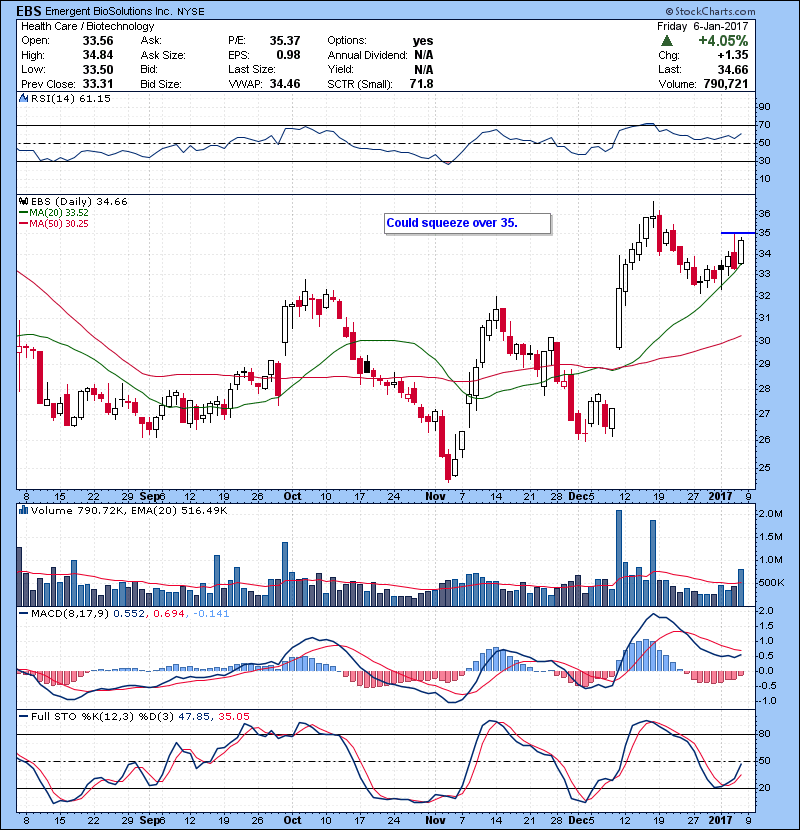
Task: Click the blue resistance line at 35
Action: (x=738, y=233)
